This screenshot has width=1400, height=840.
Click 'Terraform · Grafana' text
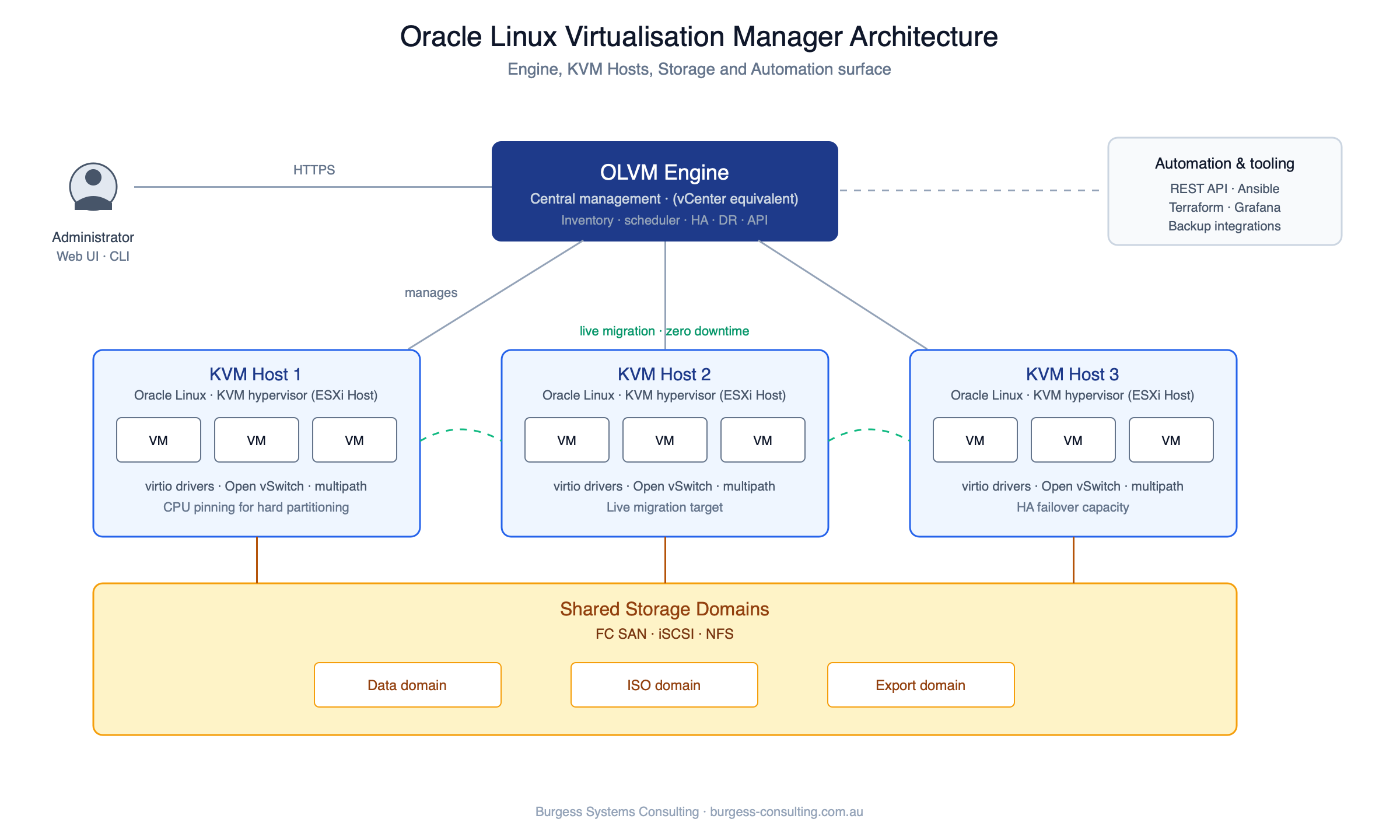point(1224,208)
